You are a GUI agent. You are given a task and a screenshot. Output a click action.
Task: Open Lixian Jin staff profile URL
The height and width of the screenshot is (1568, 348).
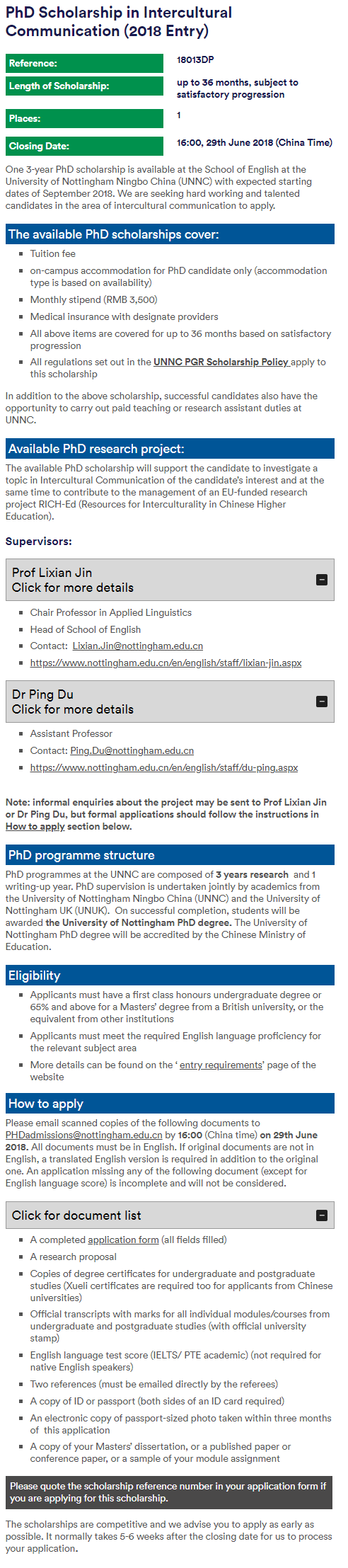166,663
